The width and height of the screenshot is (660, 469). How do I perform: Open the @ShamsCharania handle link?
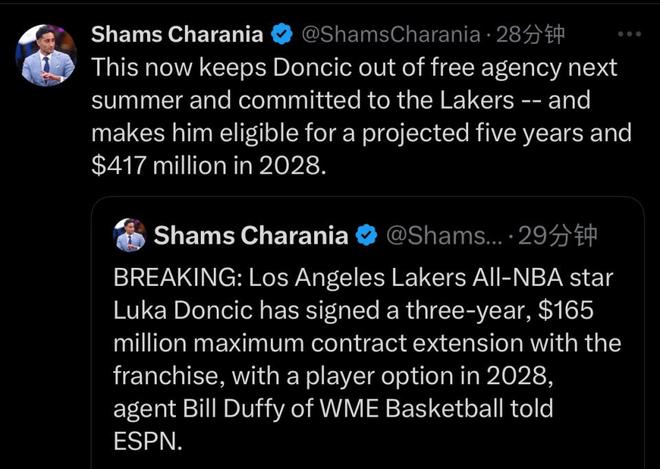[x=389, y=35]
